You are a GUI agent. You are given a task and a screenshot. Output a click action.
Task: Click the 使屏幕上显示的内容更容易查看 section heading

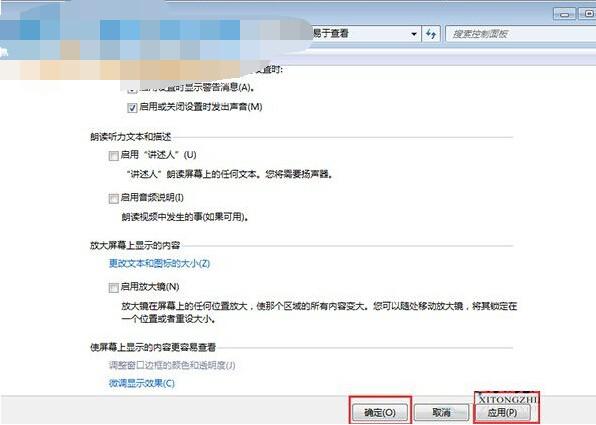tap(153, 347)
